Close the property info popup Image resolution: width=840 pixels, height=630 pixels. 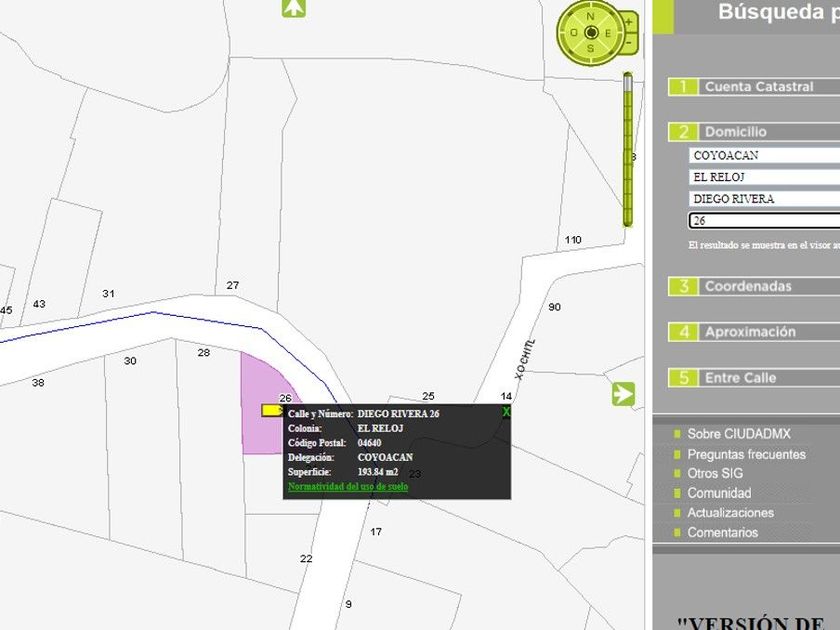(x=506, y=411)
